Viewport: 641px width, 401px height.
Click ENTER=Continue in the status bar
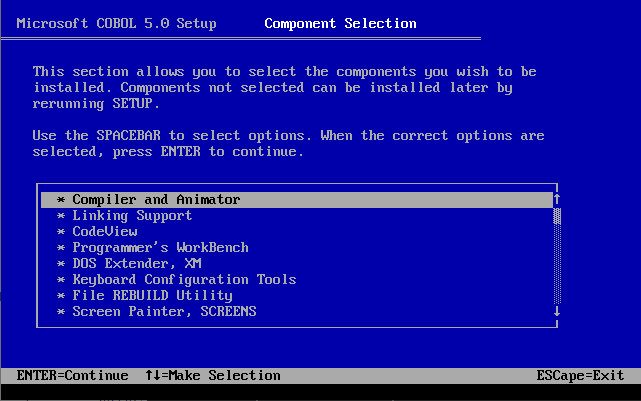tap(72, 375)
